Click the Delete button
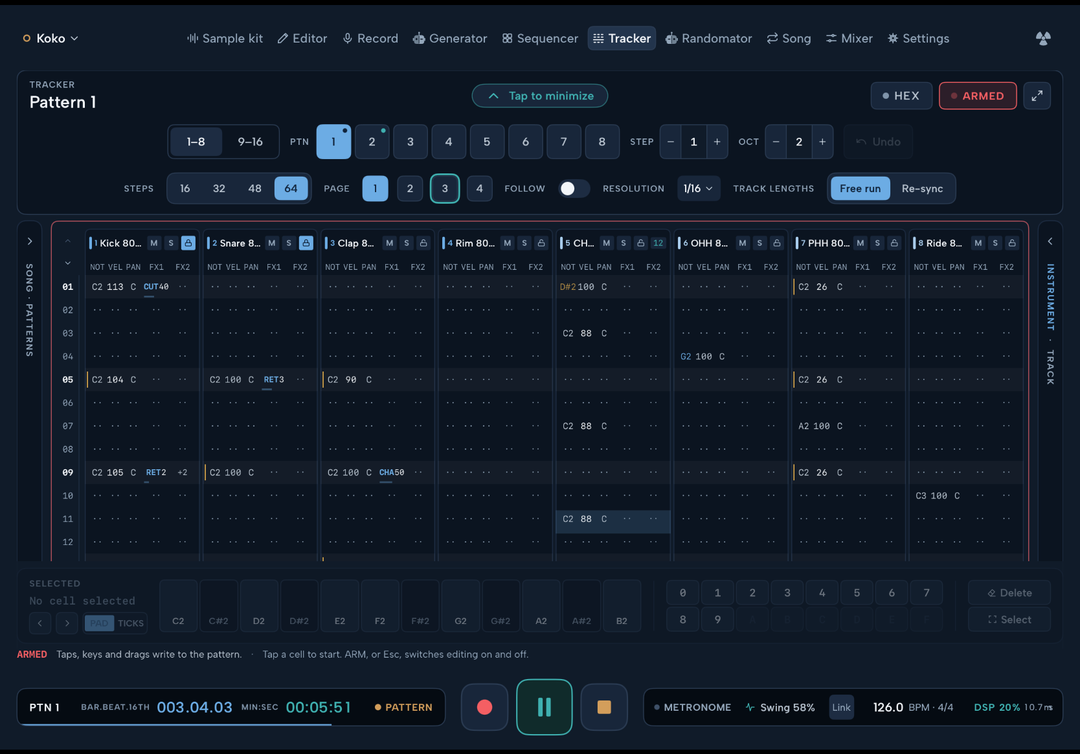 (x=1009, y=593)
